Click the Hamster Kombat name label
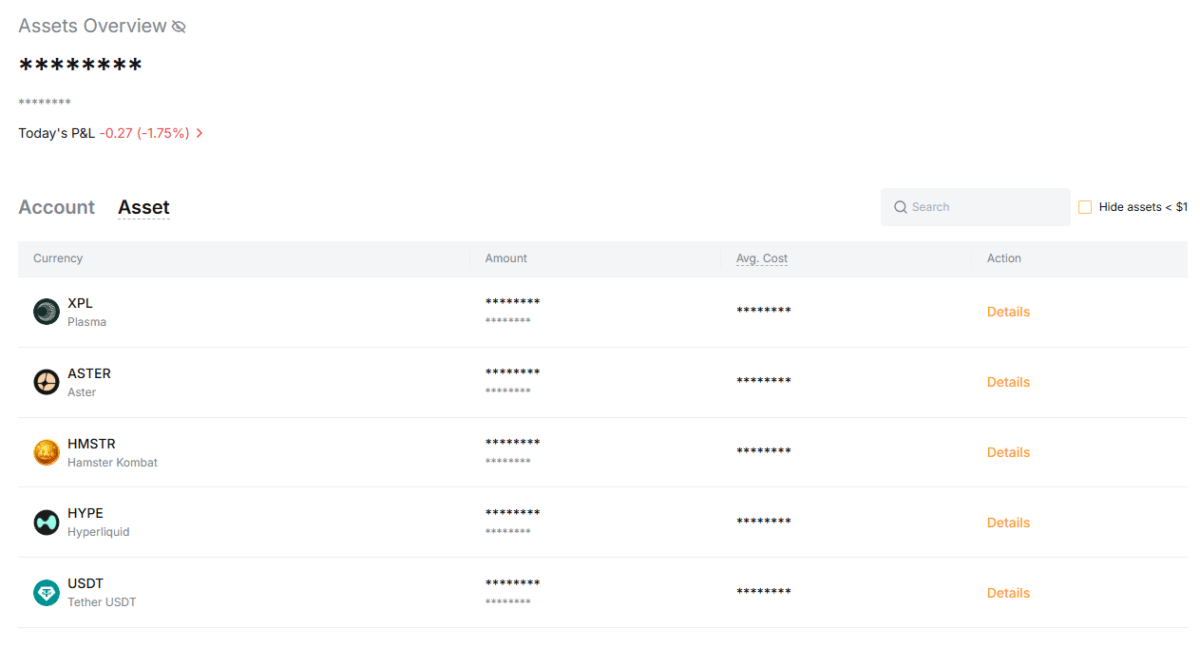Screen dimensions: 1200x647 coord(112,462)
